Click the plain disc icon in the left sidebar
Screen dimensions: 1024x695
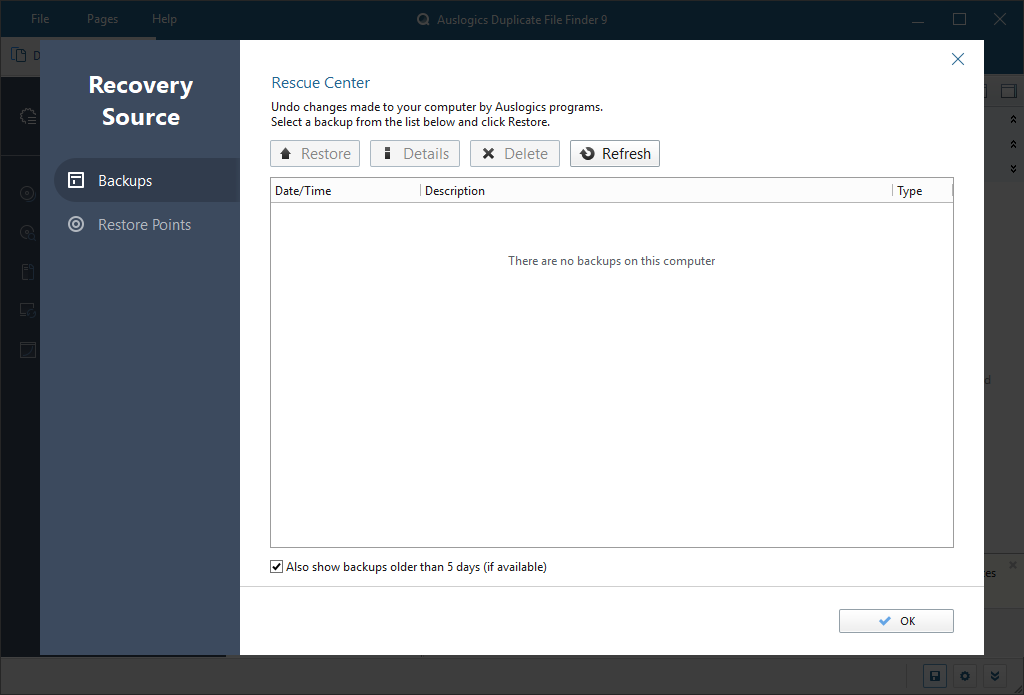click(x=27, y=193)
